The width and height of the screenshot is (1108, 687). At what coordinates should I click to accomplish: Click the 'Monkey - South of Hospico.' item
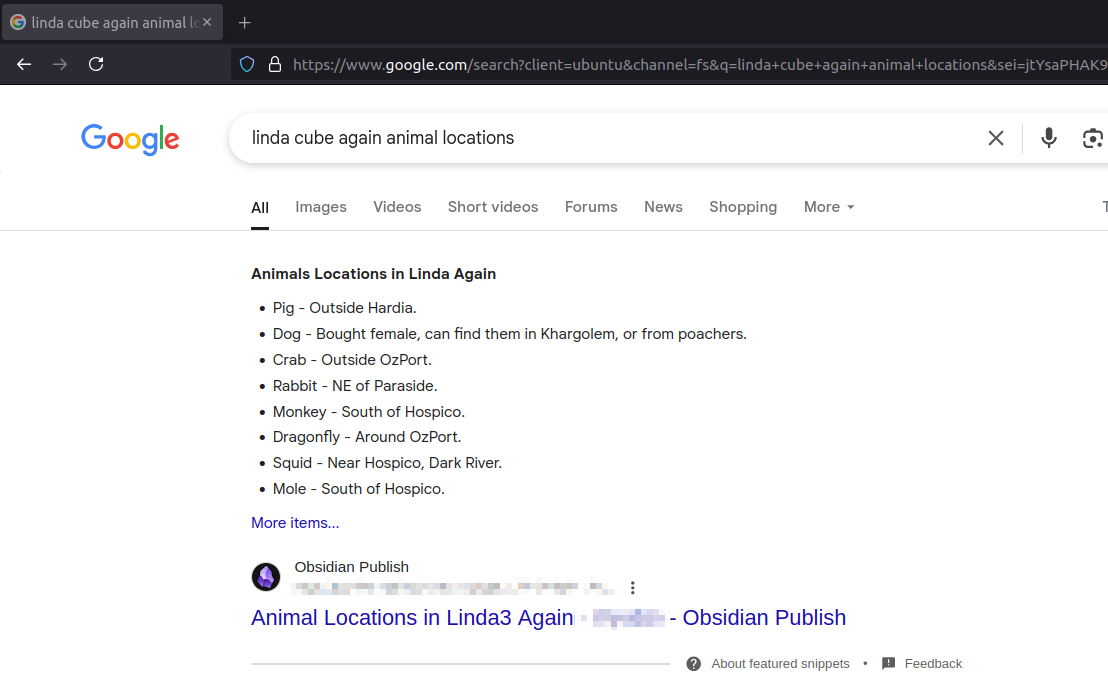coord(369,411)
